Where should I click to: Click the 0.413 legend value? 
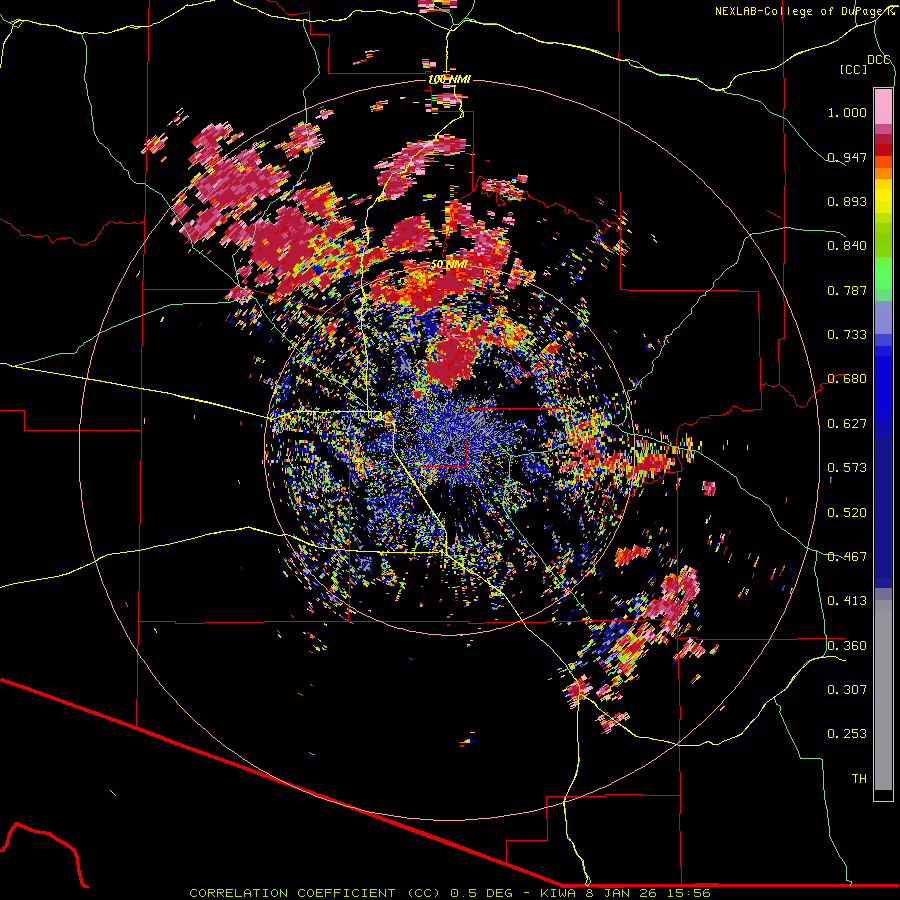pos(847,601)
